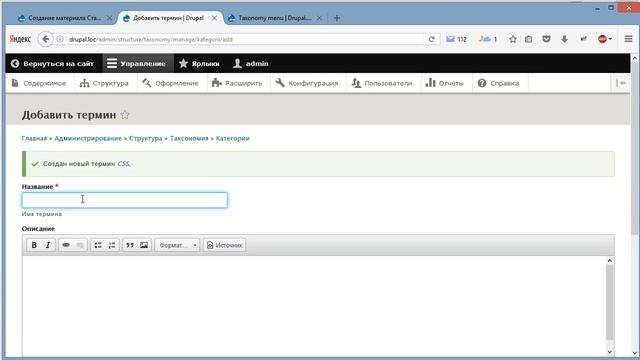Click the site info icon in address bar

click(60, 39)
